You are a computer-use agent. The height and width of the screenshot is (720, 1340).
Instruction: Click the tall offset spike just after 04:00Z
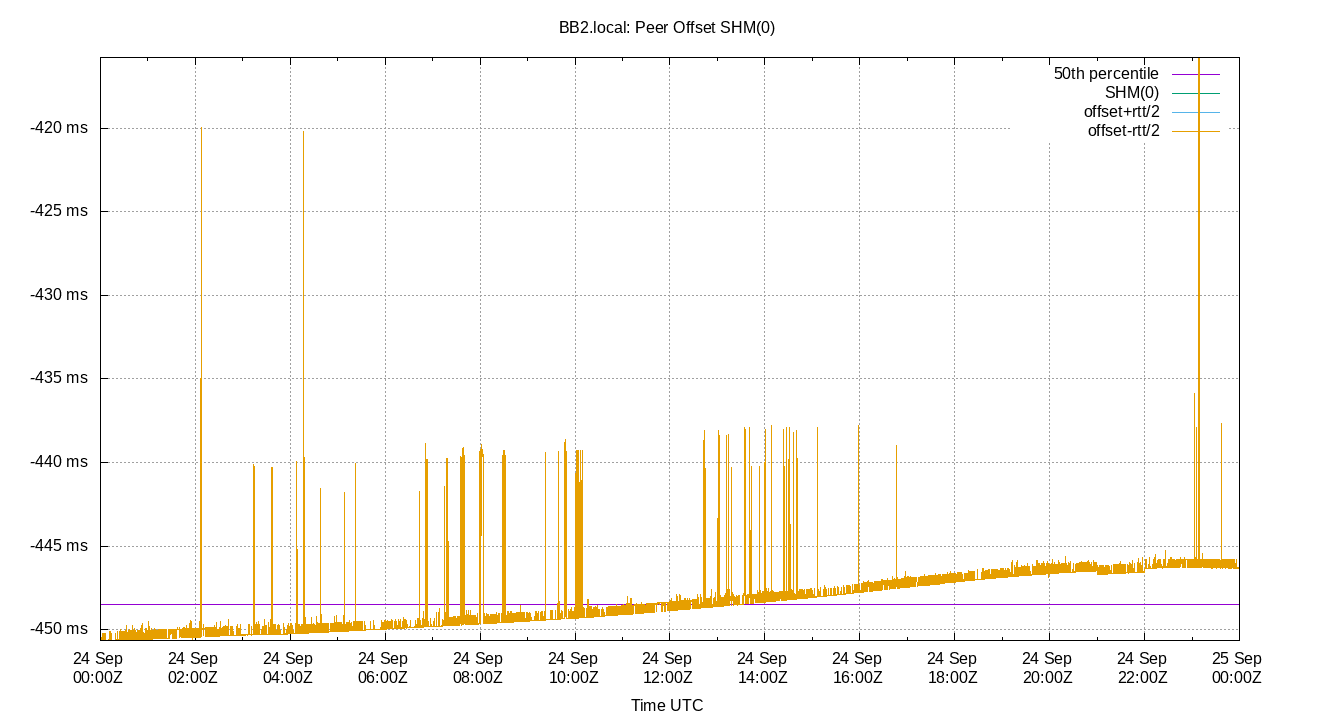click(303, 380)
